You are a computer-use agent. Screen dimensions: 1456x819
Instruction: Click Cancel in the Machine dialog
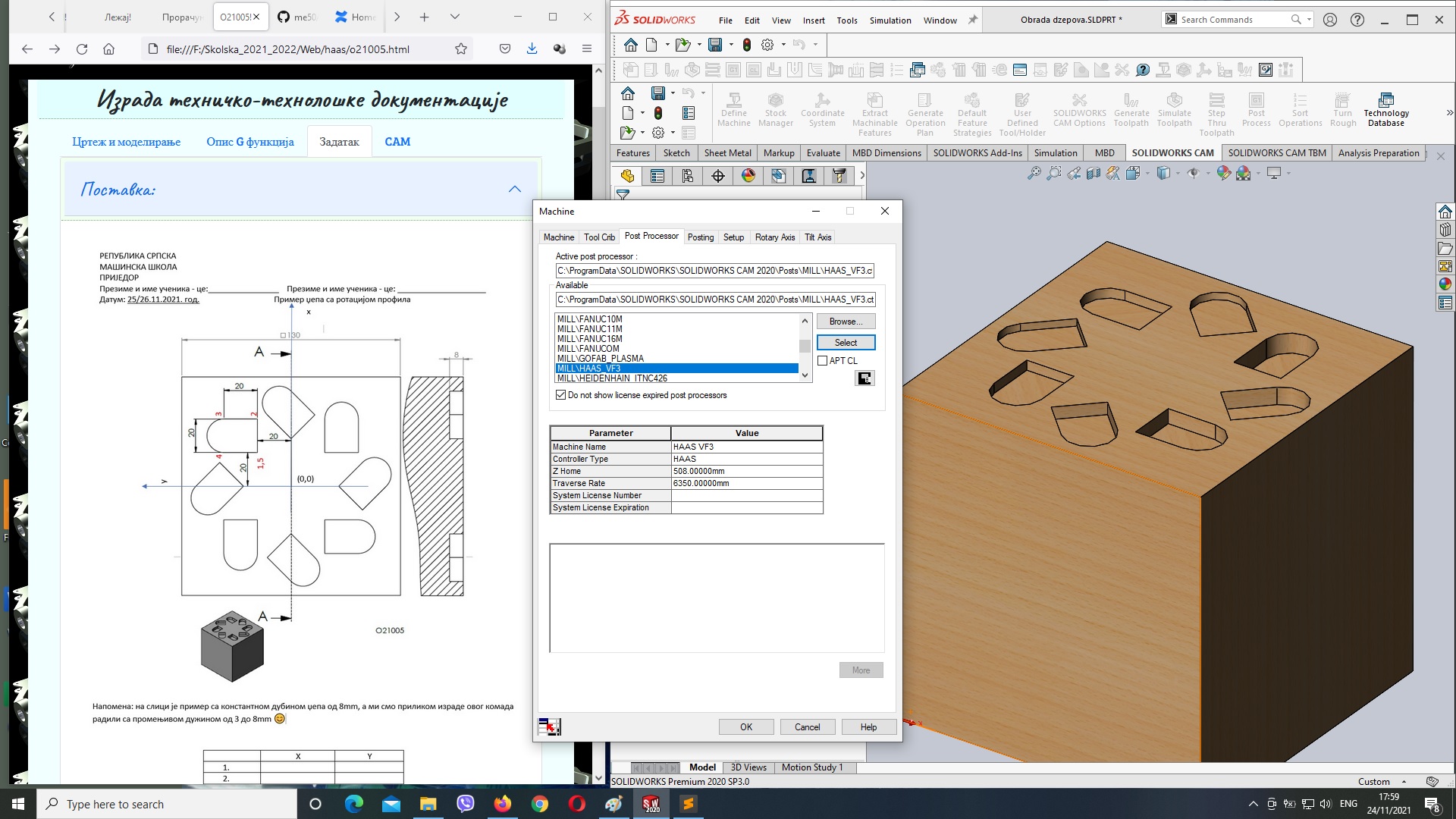click(807, 727)
